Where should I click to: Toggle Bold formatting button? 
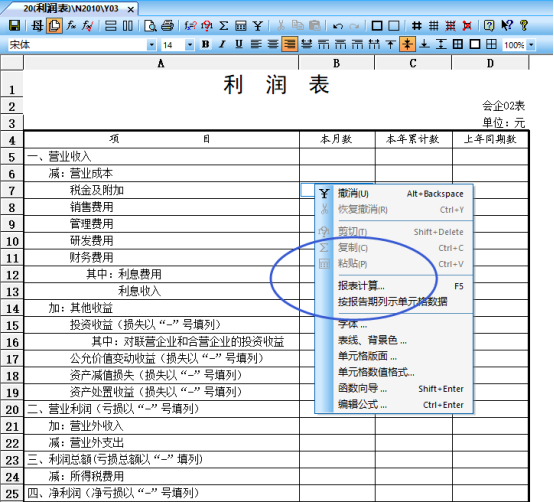tap(205, 45)
